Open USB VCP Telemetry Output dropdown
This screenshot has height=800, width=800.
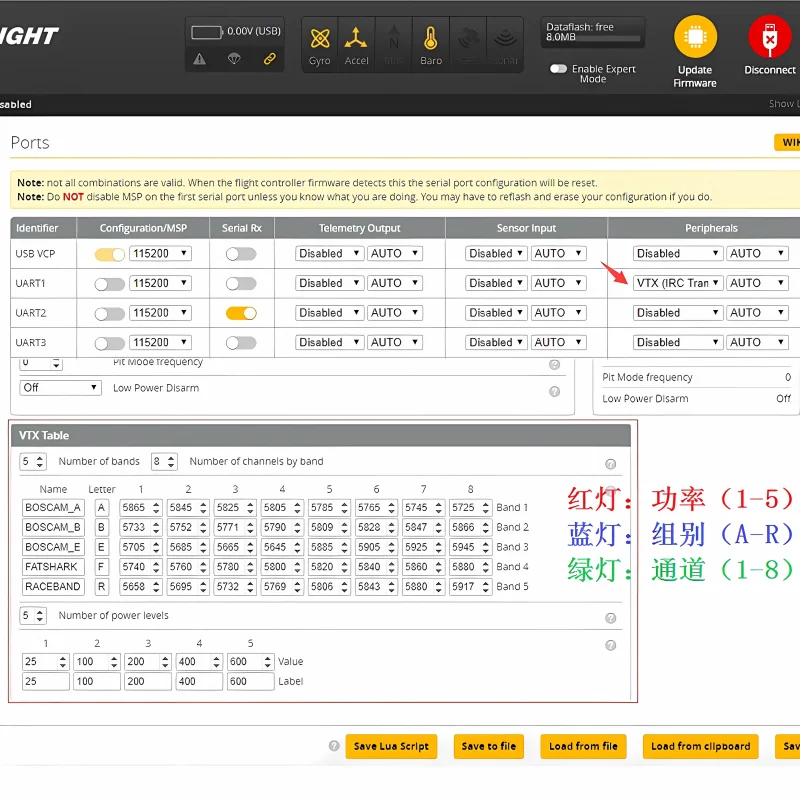coord(330,254)
